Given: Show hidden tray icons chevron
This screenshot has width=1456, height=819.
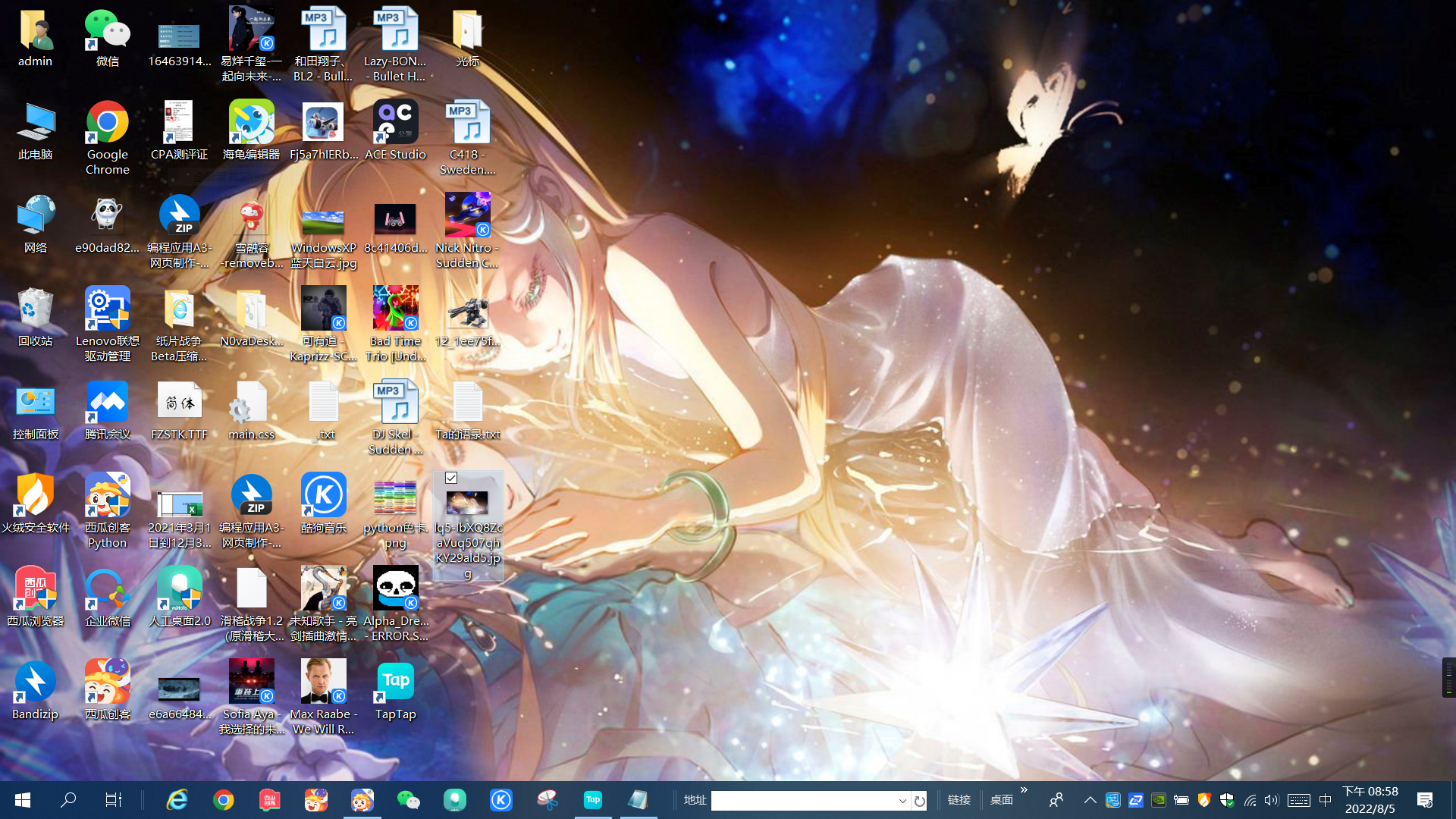Looking at the screenshot, I should 1090,800.
